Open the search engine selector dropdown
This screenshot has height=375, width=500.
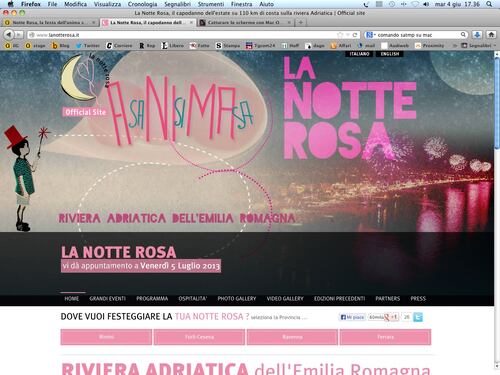[x=371, y=35]
